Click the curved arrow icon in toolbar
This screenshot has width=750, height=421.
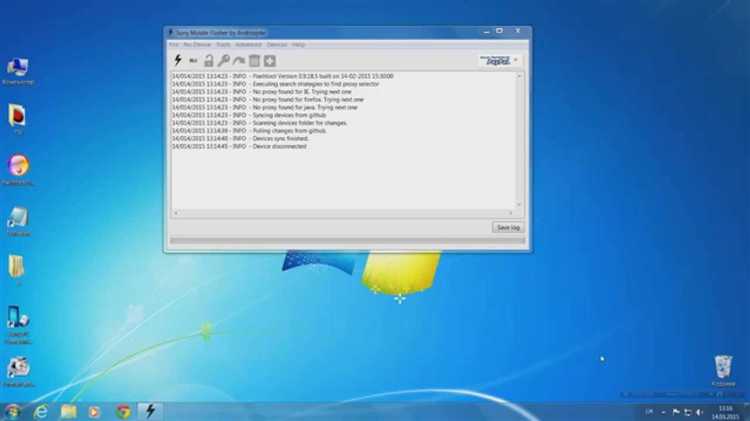(x=239, y=61)
